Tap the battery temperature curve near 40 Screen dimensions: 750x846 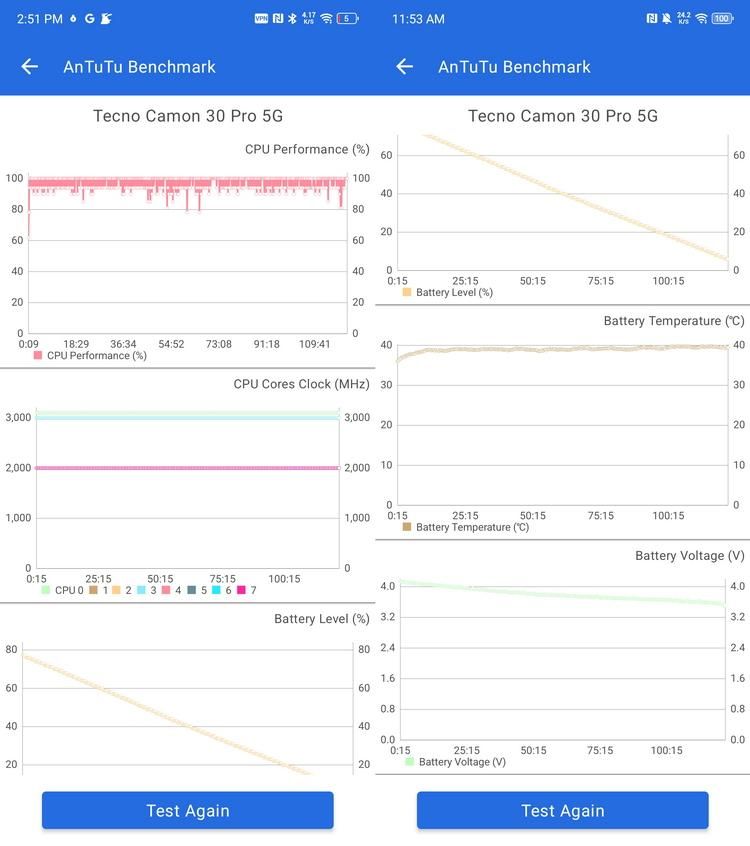[x=563, y=350]
